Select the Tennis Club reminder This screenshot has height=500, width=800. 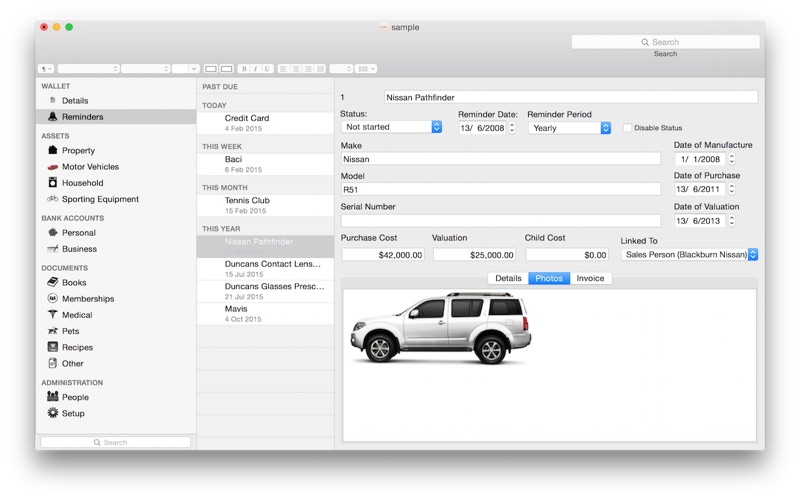coord(265,206)
